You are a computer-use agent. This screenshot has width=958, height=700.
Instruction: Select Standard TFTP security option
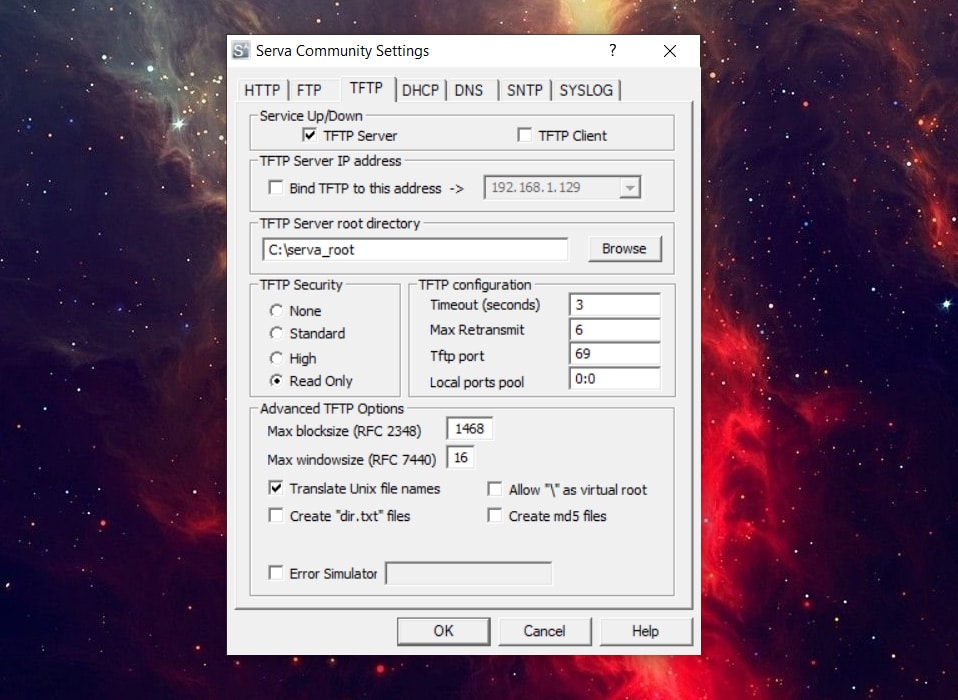point(276,334)
